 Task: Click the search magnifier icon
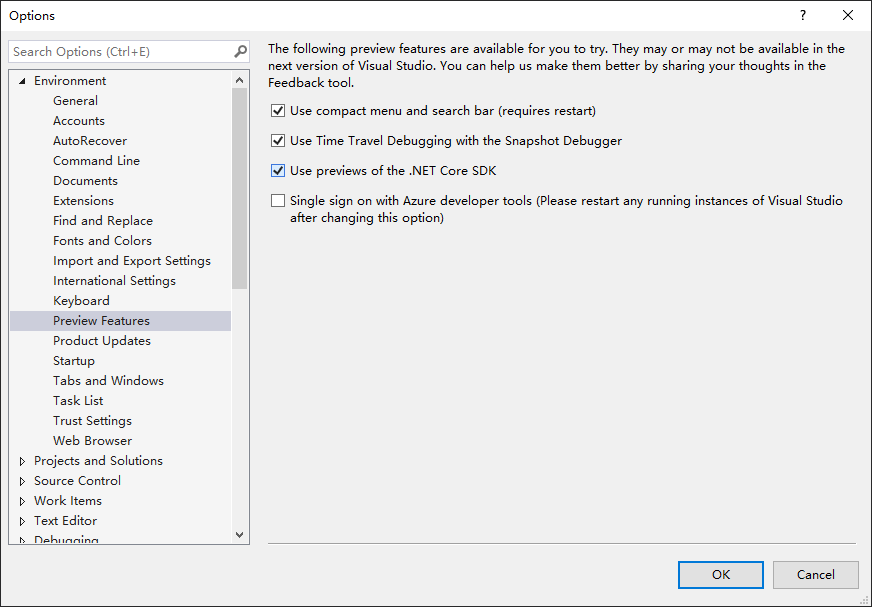point(240,51)
